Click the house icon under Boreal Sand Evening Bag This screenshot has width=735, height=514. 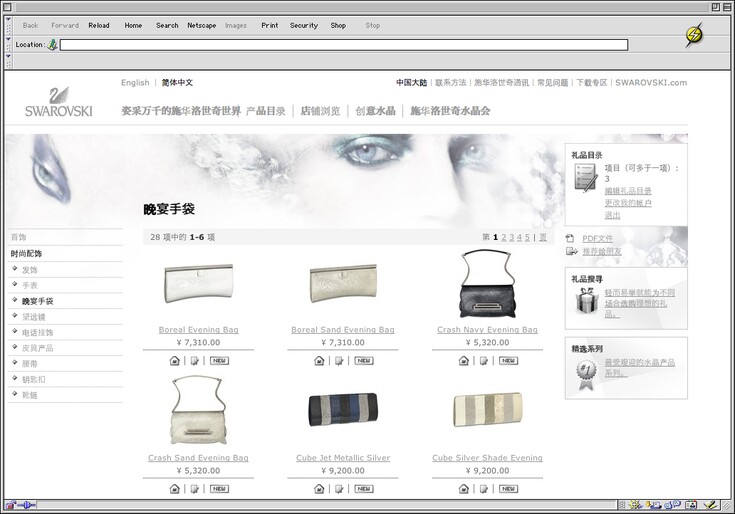click(319, 361)
